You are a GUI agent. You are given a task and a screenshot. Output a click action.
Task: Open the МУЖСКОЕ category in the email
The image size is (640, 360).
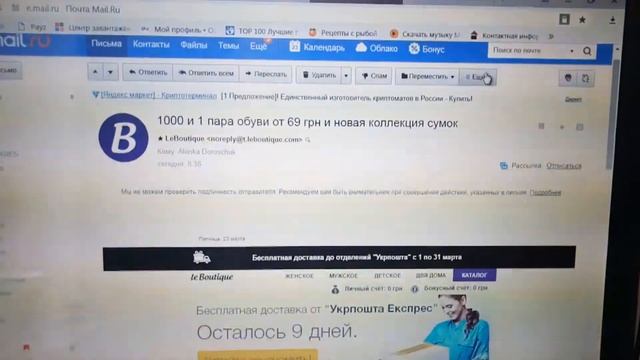click(x=343, y=276)
